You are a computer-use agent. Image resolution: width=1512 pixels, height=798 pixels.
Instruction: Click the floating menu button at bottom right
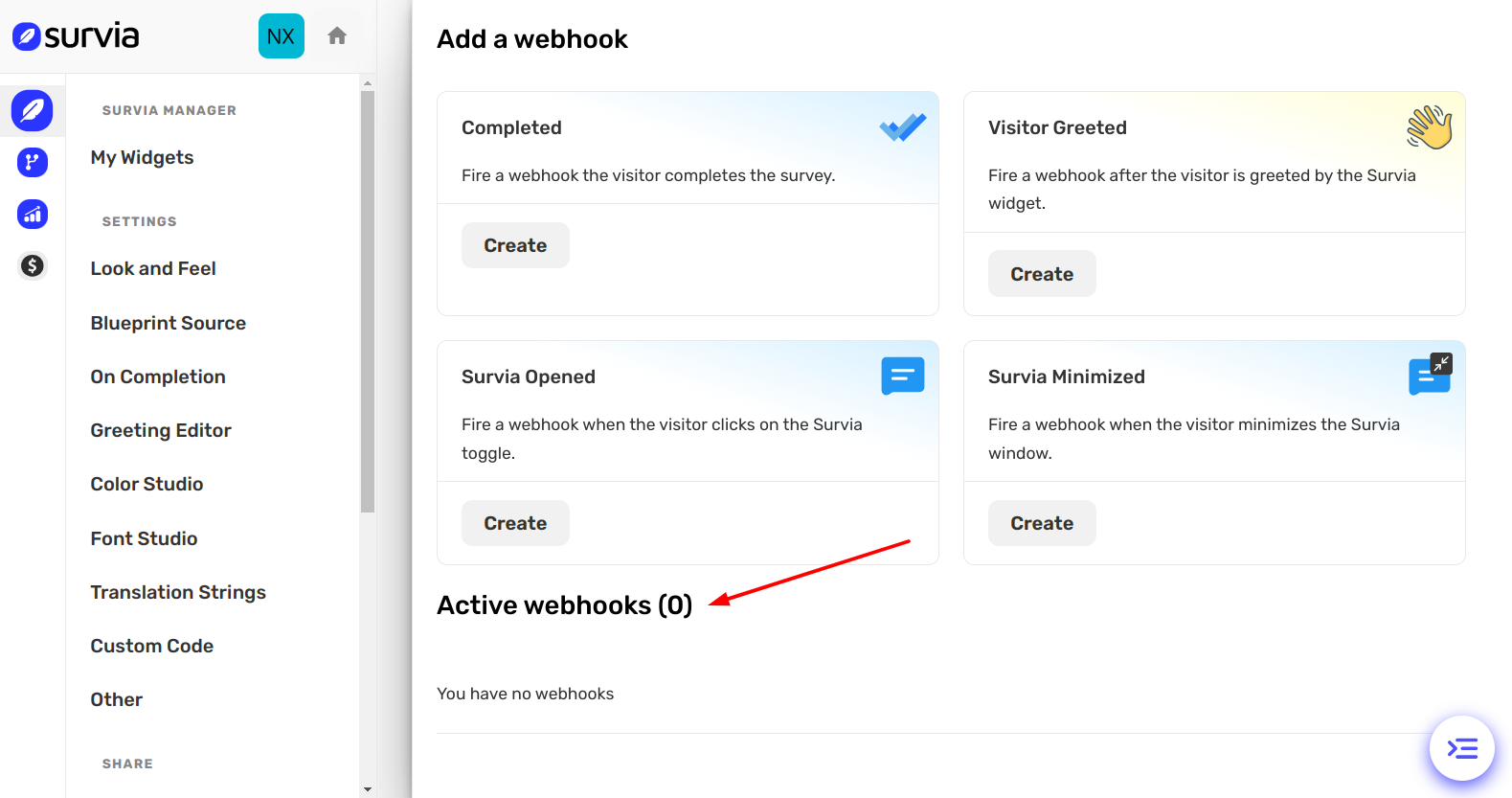point(1461,748)
